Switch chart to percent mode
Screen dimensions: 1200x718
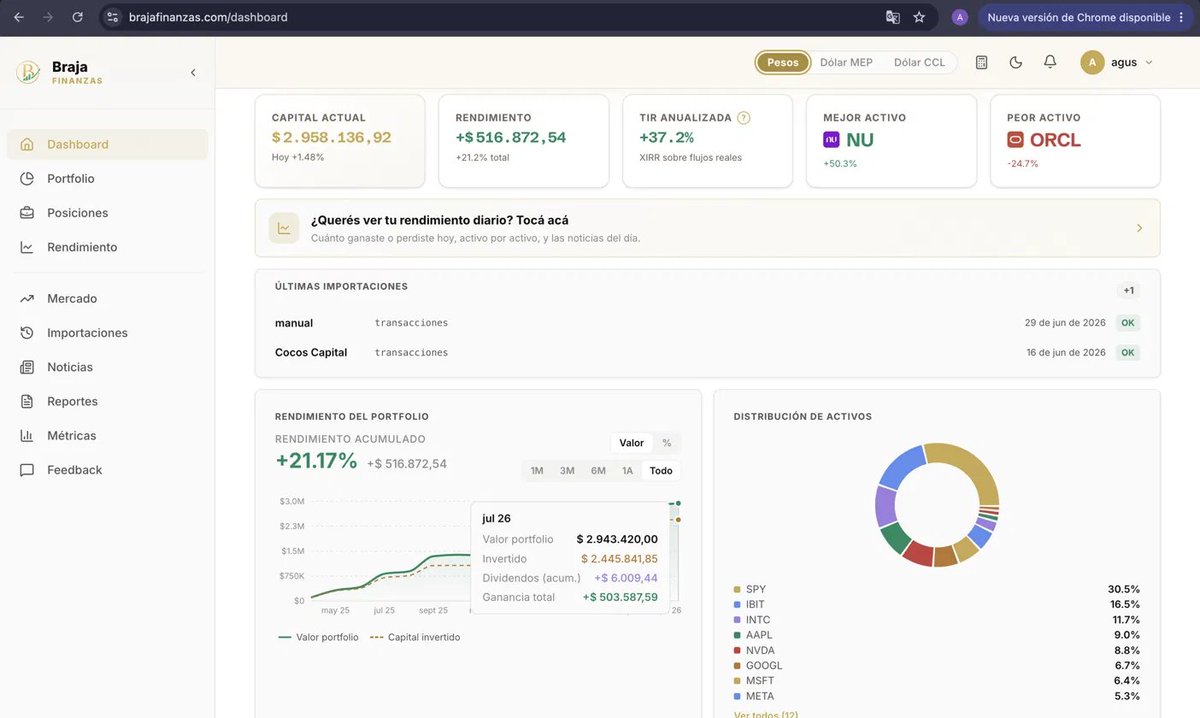[667, 443]
